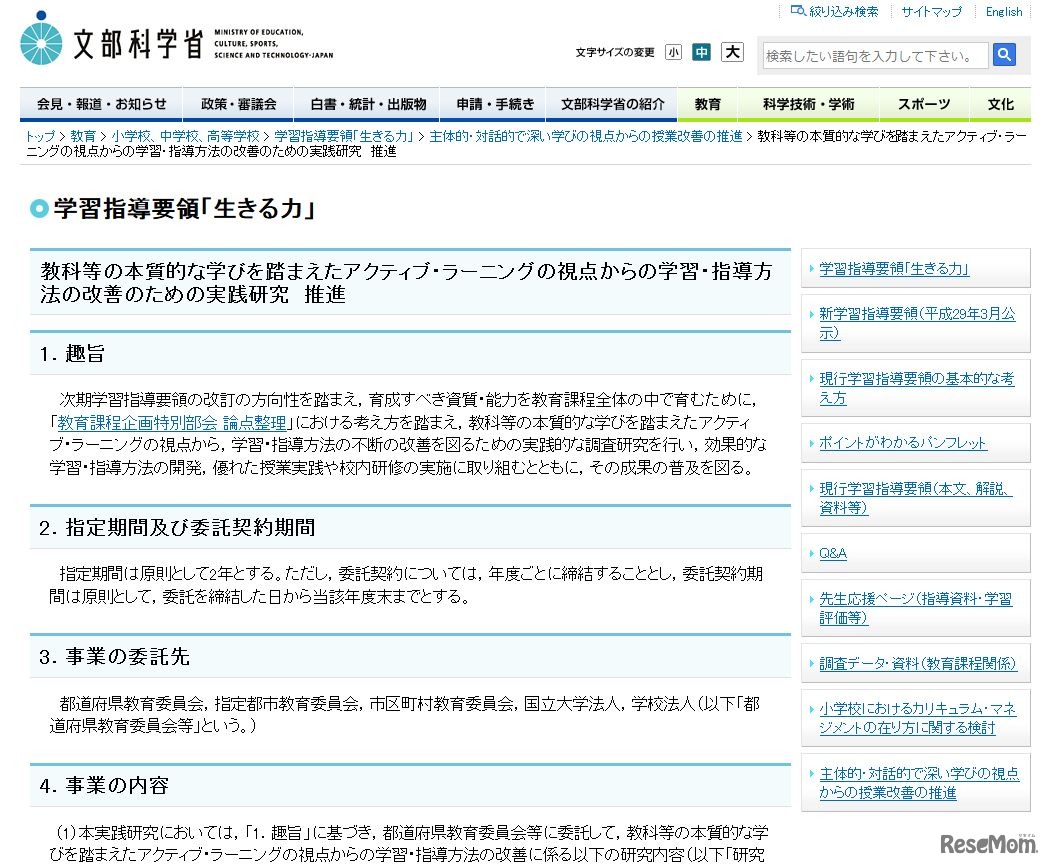Image resolution: width=1051 pixels, height=867 pixels.
Task: Open the 科学技術・学術 nav tab
Action: (x=808, y=104)
